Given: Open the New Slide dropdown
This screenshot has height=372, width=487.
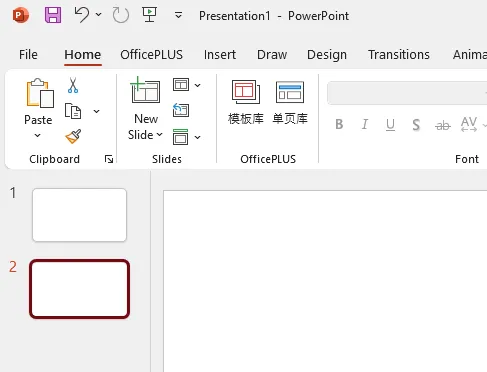Looking at the screenshot, I should coord(145,127).
